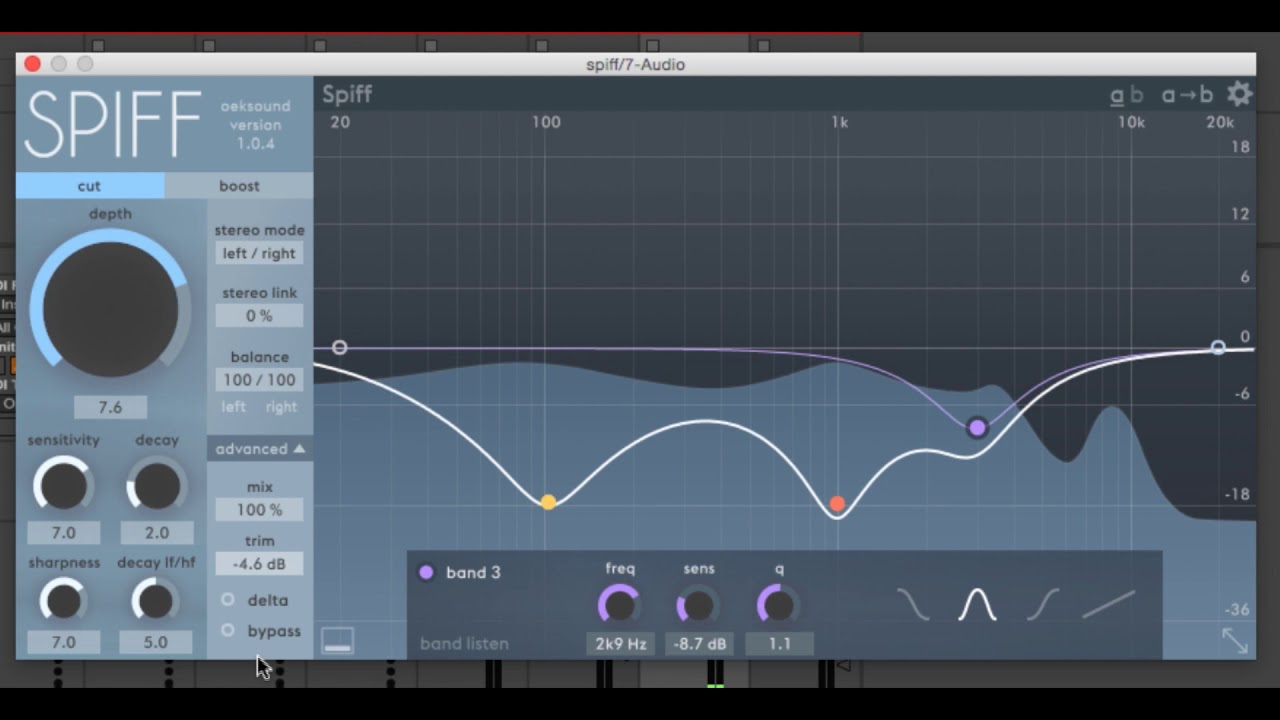Click the sensitivity knob
The width and height of the screenshot is (1280, 720).
[x=63, y=486]
